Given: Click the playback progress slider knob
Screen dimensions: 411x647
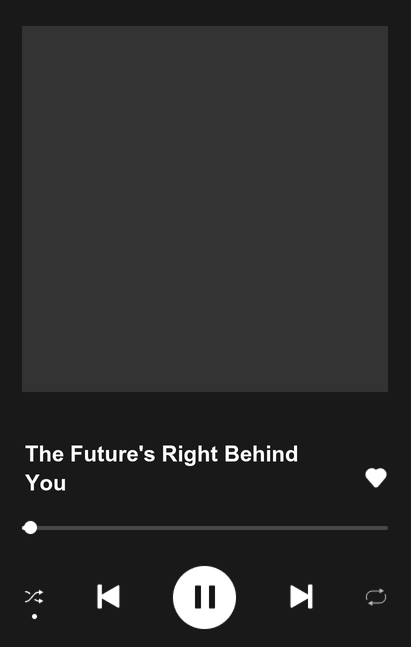Looking at the screenshot, I should [x=30, y=528].
